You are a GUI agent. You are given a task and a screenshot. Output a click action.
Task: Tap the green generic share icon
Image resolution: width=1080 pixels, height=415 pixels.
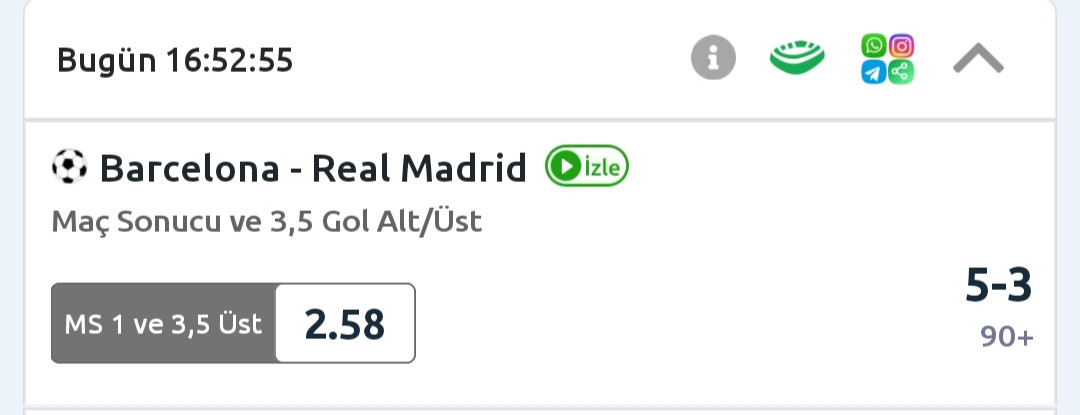tap(901, 72)
